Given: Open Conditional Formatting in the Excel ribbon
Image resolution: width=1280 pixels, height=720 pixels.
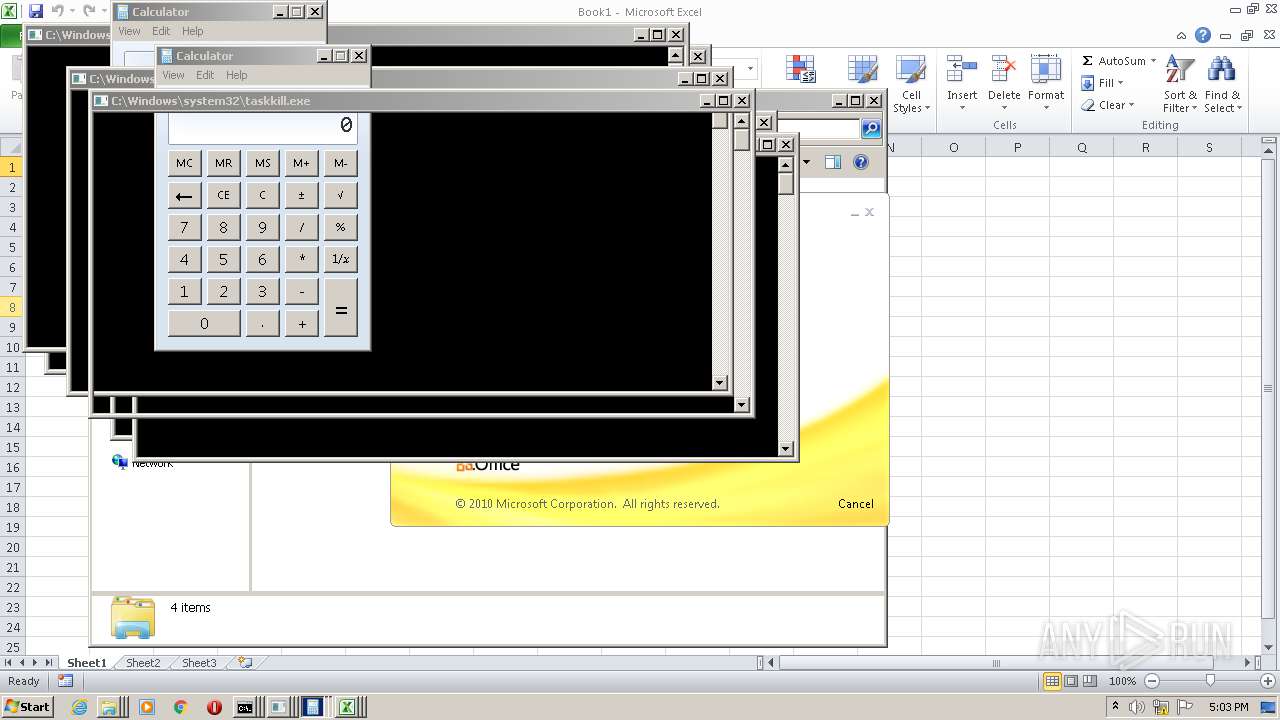Looking at the screenshot, I should click(x=800, y=69).
